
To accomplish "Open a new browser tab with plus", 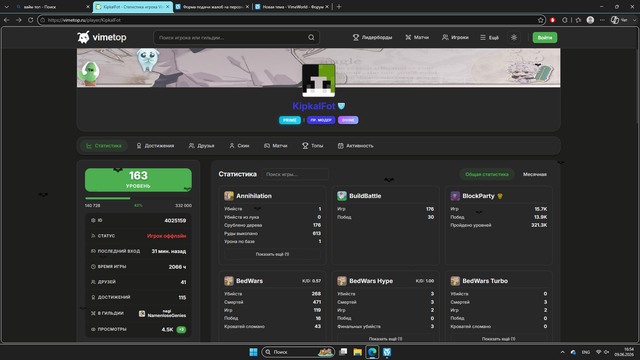I will [339, 7].
